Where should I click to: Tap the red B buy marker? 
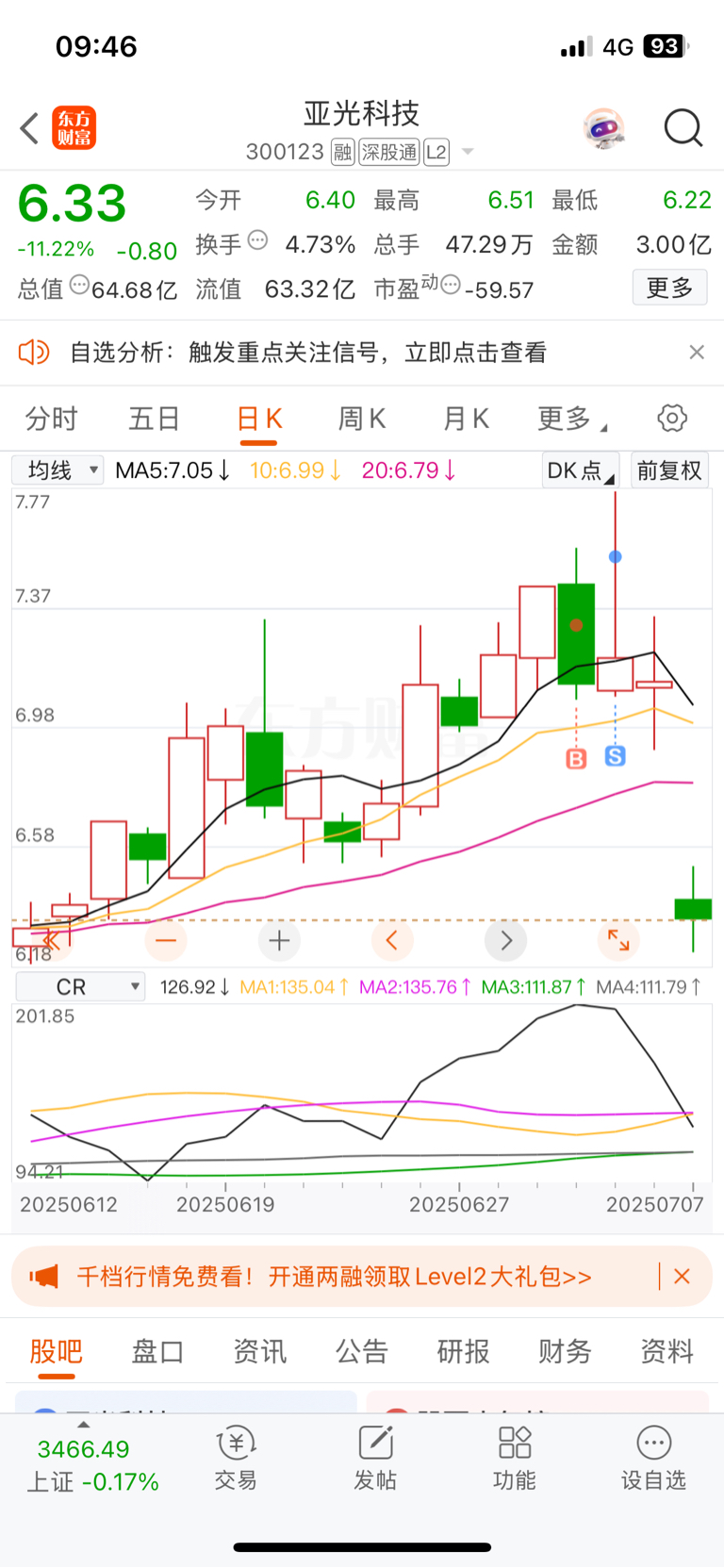pyautogui.click(x=576, y=758)
